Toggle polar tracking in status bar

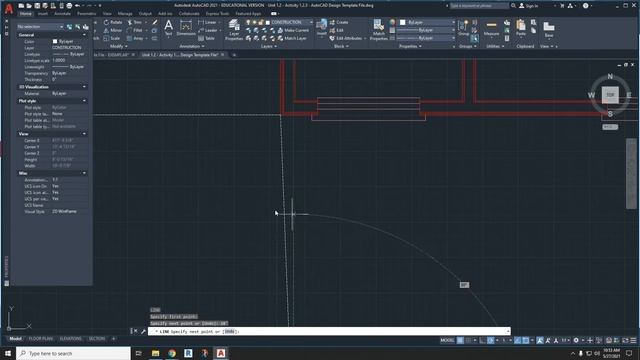coord(491,340)
